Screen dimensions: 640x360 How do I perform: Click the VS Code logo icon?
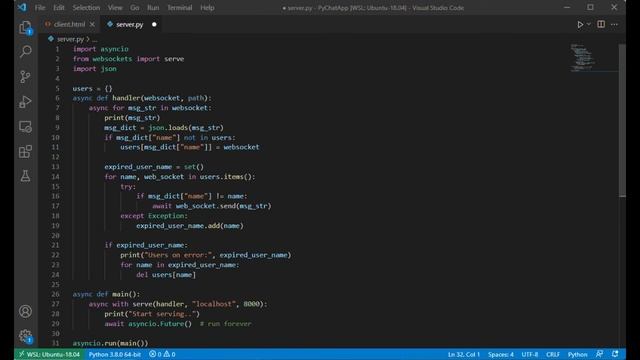(x=22, y=7)
